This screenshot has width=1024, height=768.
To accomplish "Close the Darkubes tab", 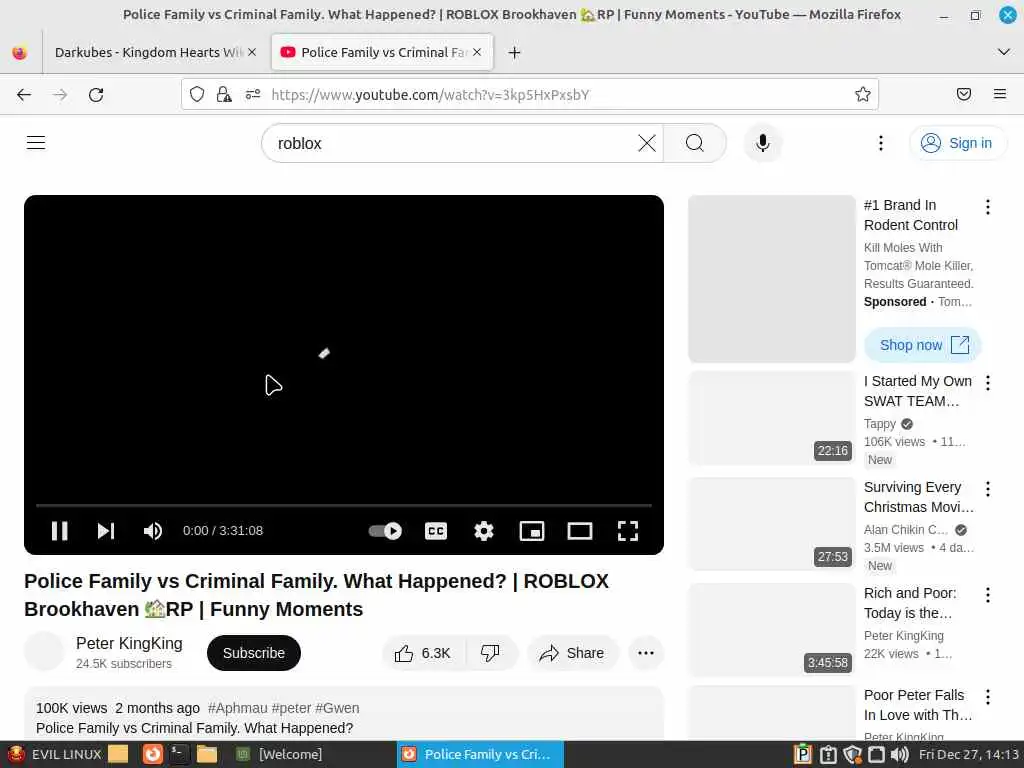I will pos(252,52).
